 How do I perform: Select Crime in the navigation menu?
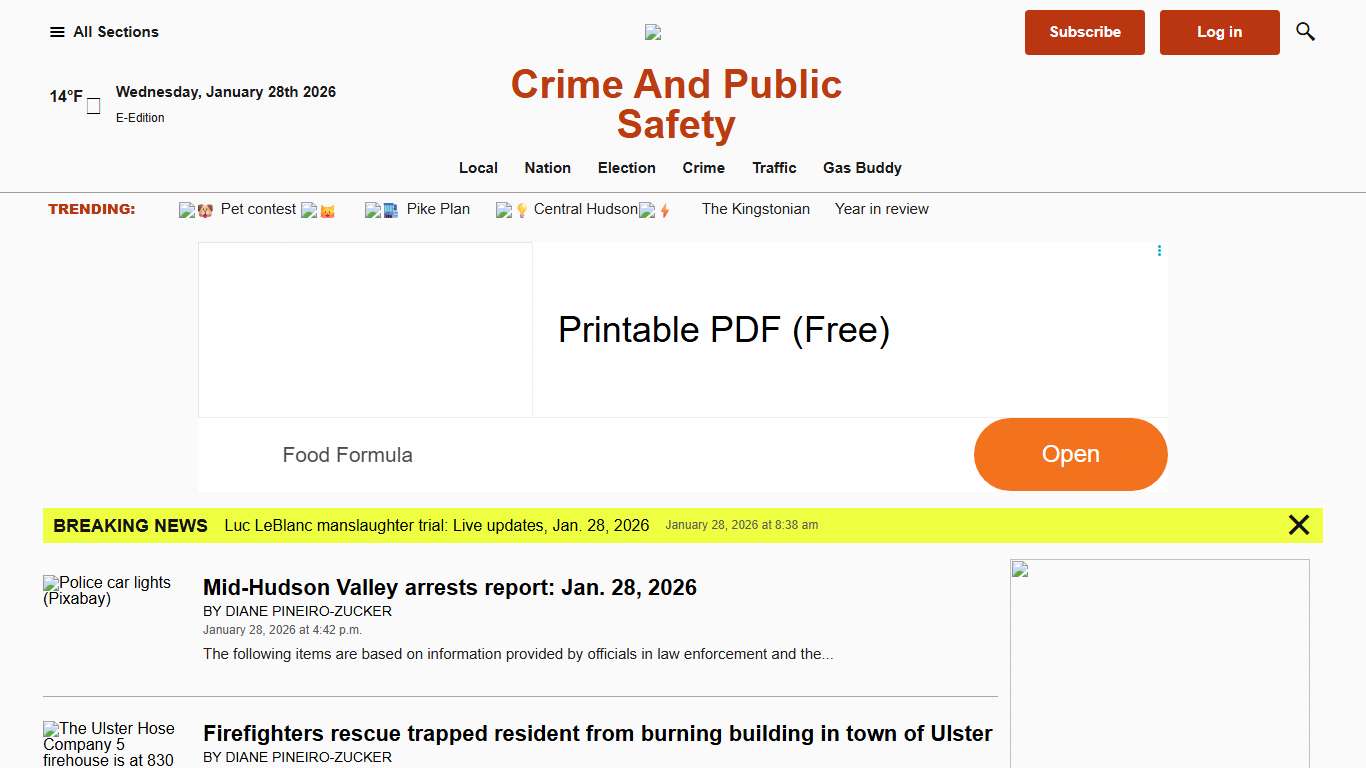pos(703,168)
